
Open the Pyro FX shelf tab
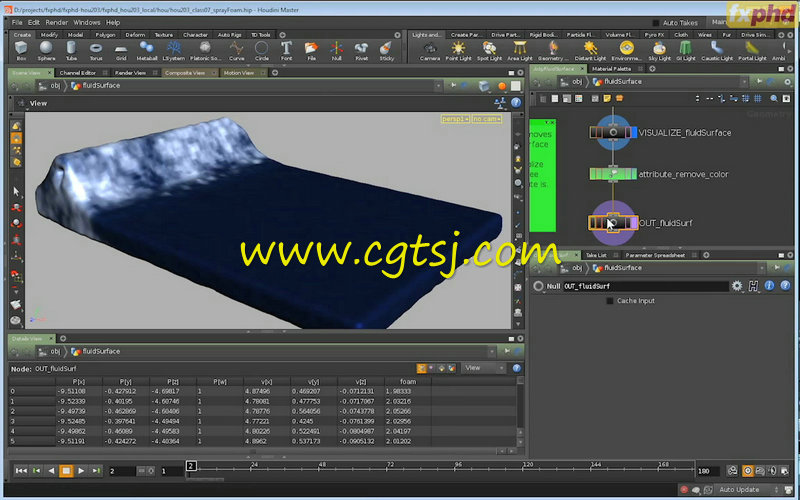click(654, 35)
